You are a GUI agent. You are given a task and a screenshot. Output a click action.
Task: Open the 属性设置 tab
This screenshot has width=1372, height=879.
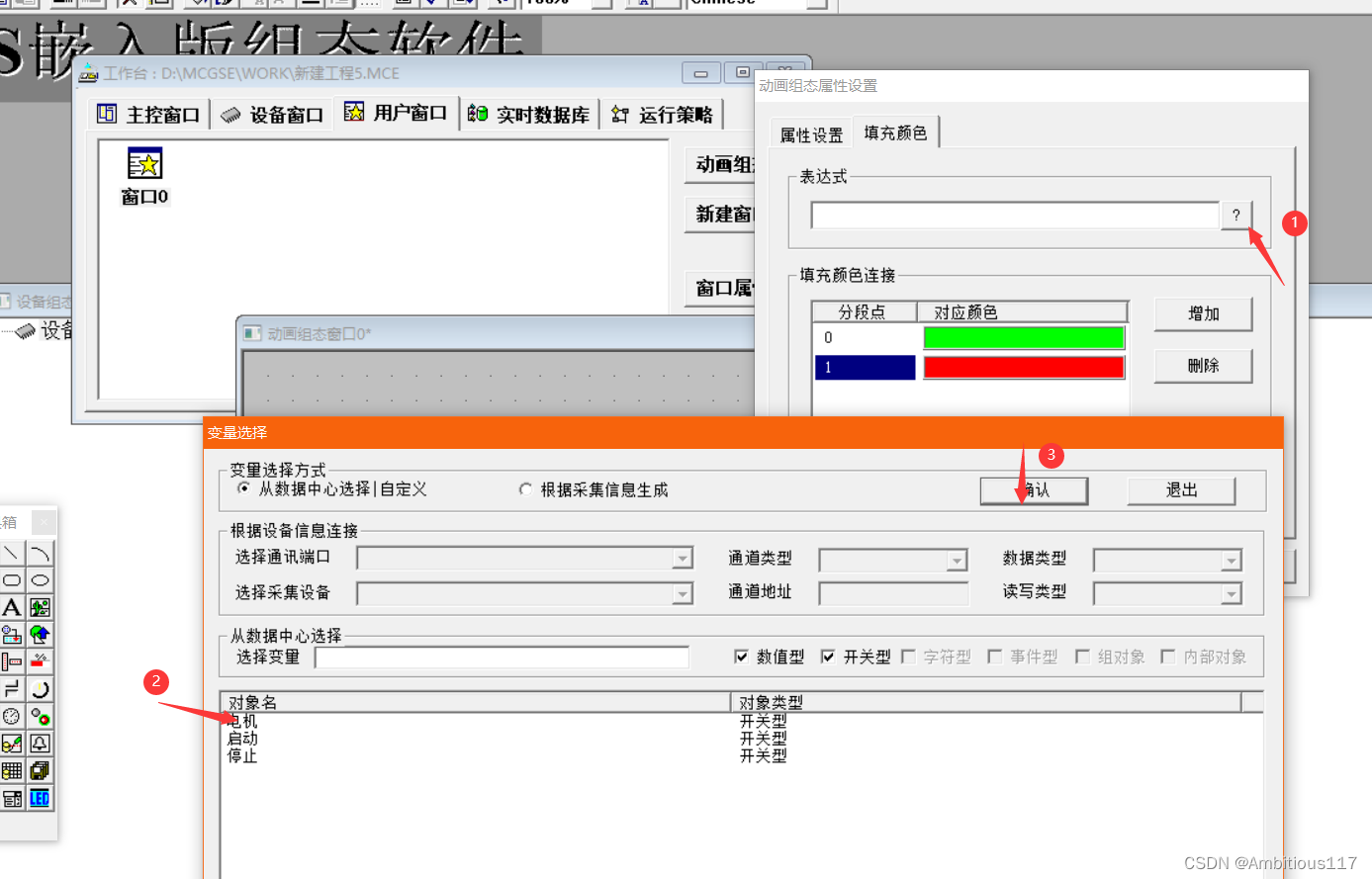[x=811, y=135]
